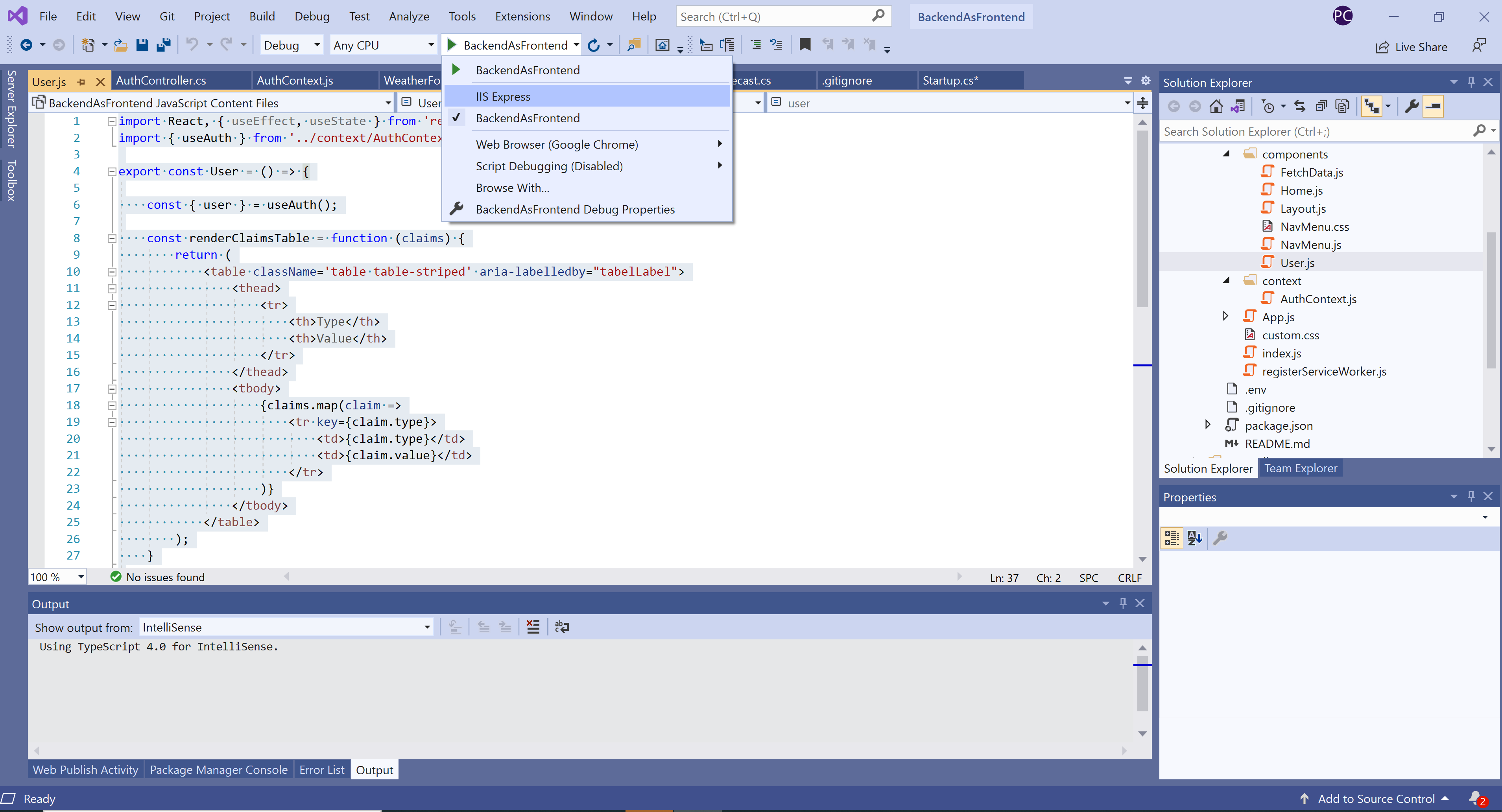1502x812 pixels.
Task: Click the Properties wrench in the Solution Explorer toolbar
Action: (1412, 106)
